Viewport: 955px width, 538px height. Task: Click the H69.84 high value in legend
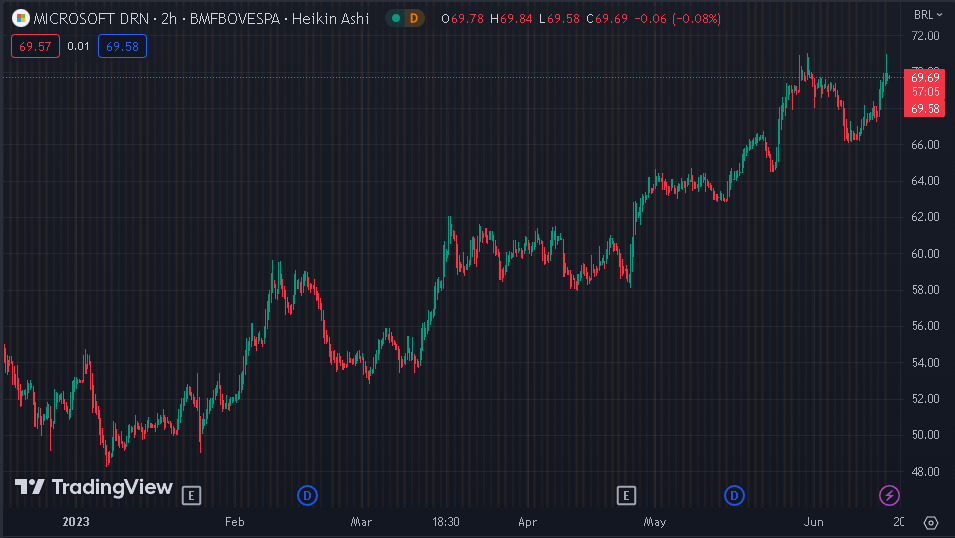click(x=511, y=19)
